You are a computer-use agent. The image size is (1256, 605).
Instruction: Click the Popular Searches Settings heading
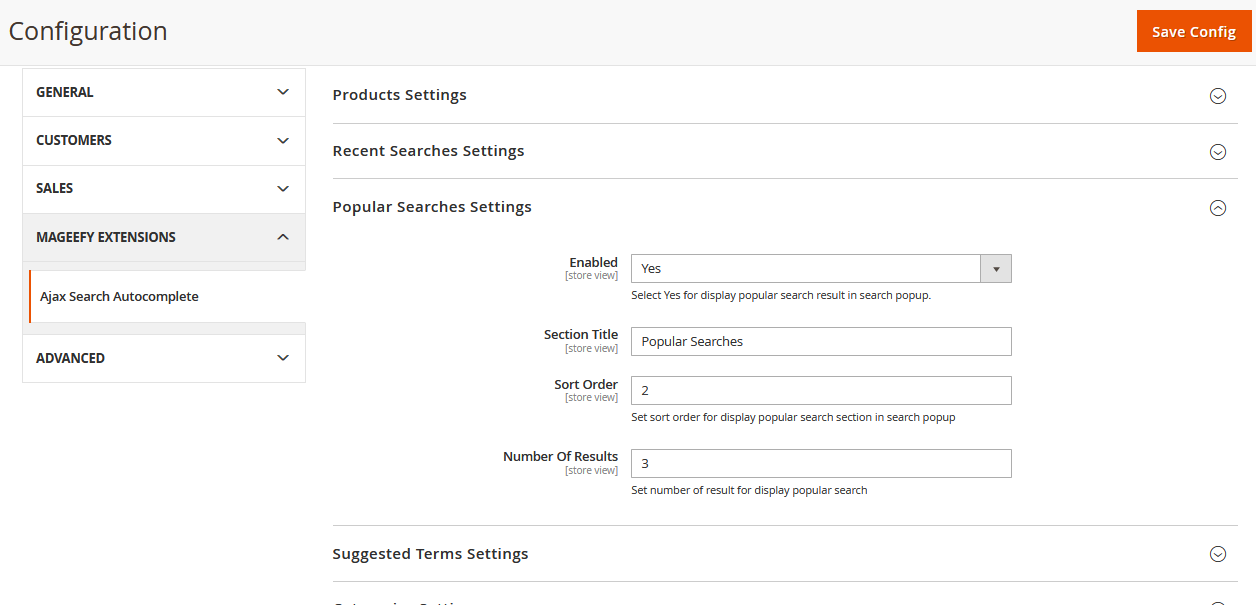[x=432, y=207]
